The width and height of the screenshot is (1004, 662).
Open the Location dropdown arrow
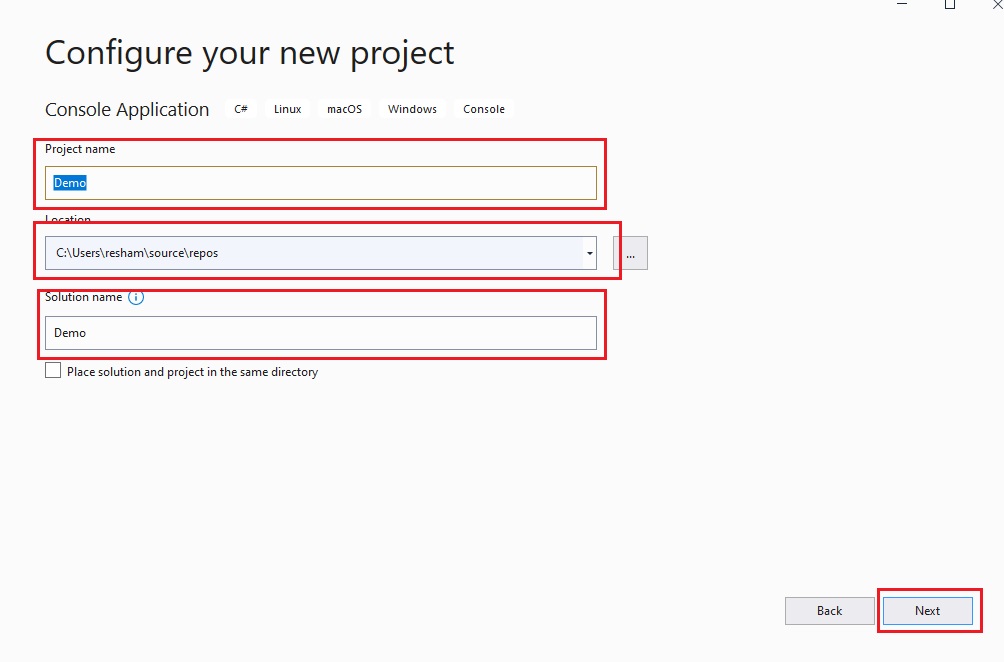coord(589,253)
